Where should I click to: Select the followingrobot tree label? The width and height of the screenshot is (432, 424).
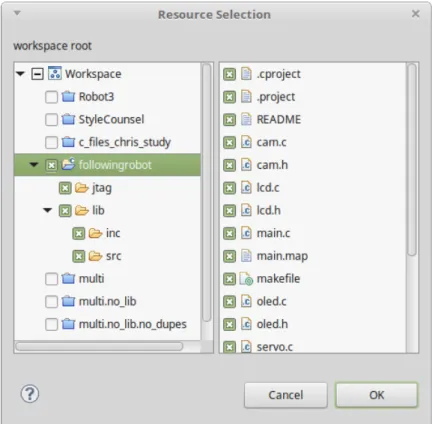pos(115,165)
